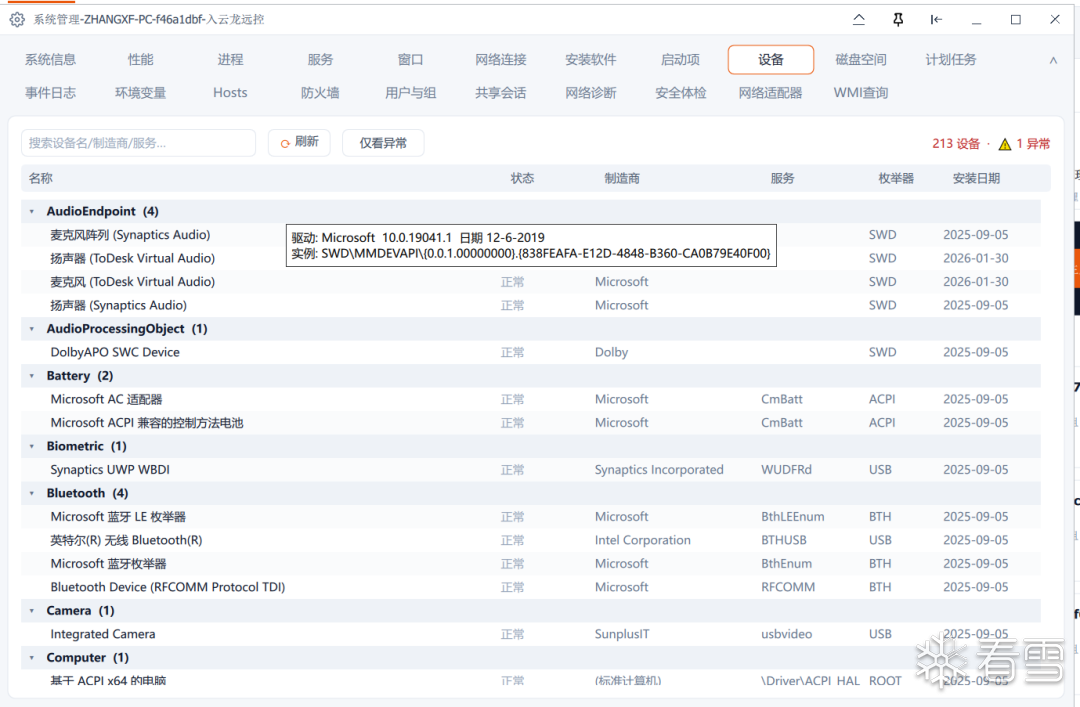Viewport: 1080px width, 707px height.
Task: Click the 刷新 refresh button
Action: [299, 143]
